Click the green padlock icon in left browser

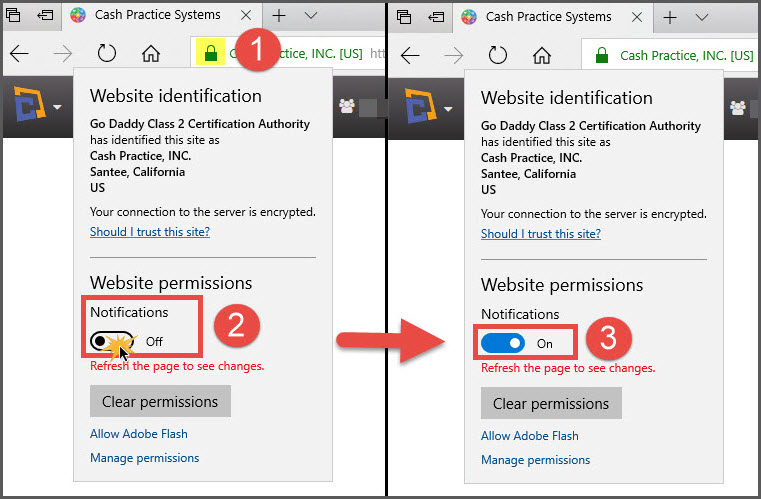(x=211, y=52)
